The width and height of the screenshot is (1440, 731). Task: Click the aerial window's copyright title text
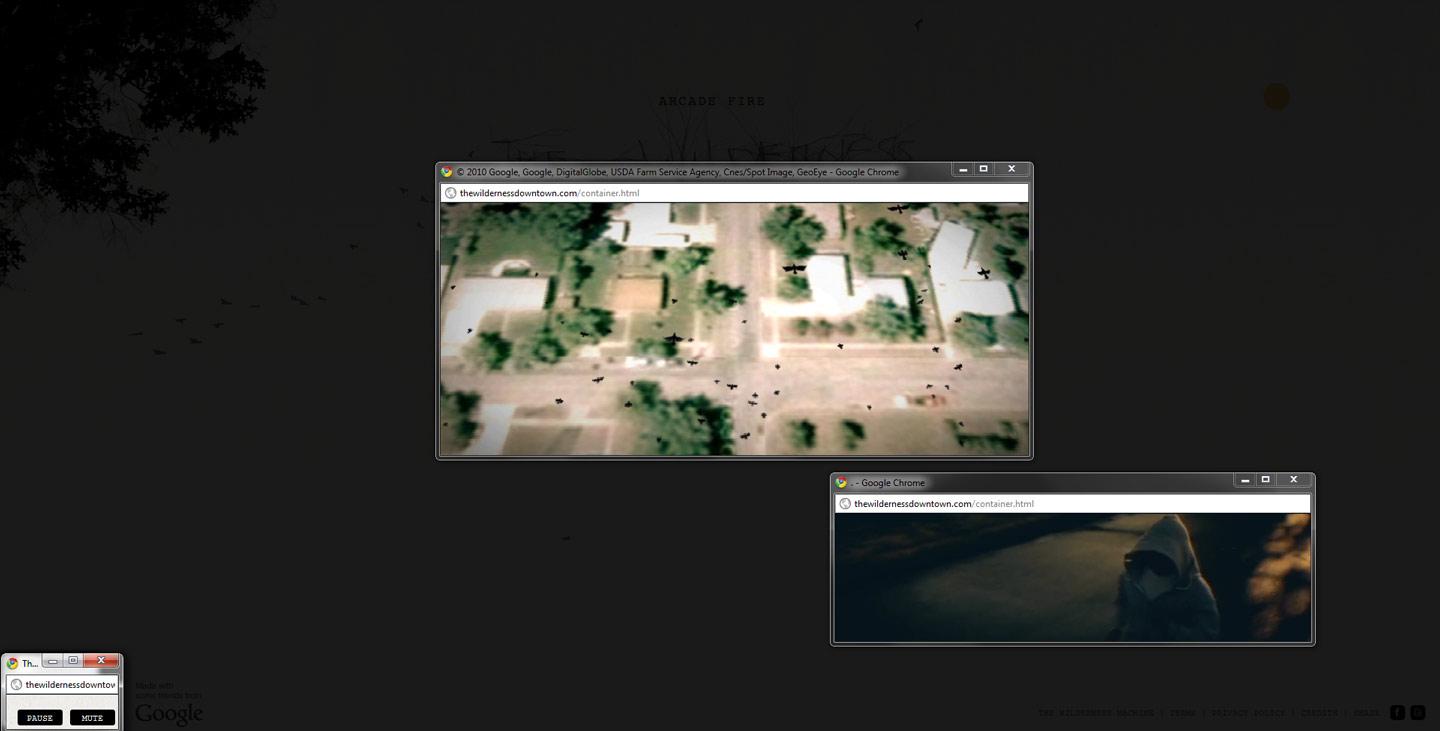click(x=677, y=172)
